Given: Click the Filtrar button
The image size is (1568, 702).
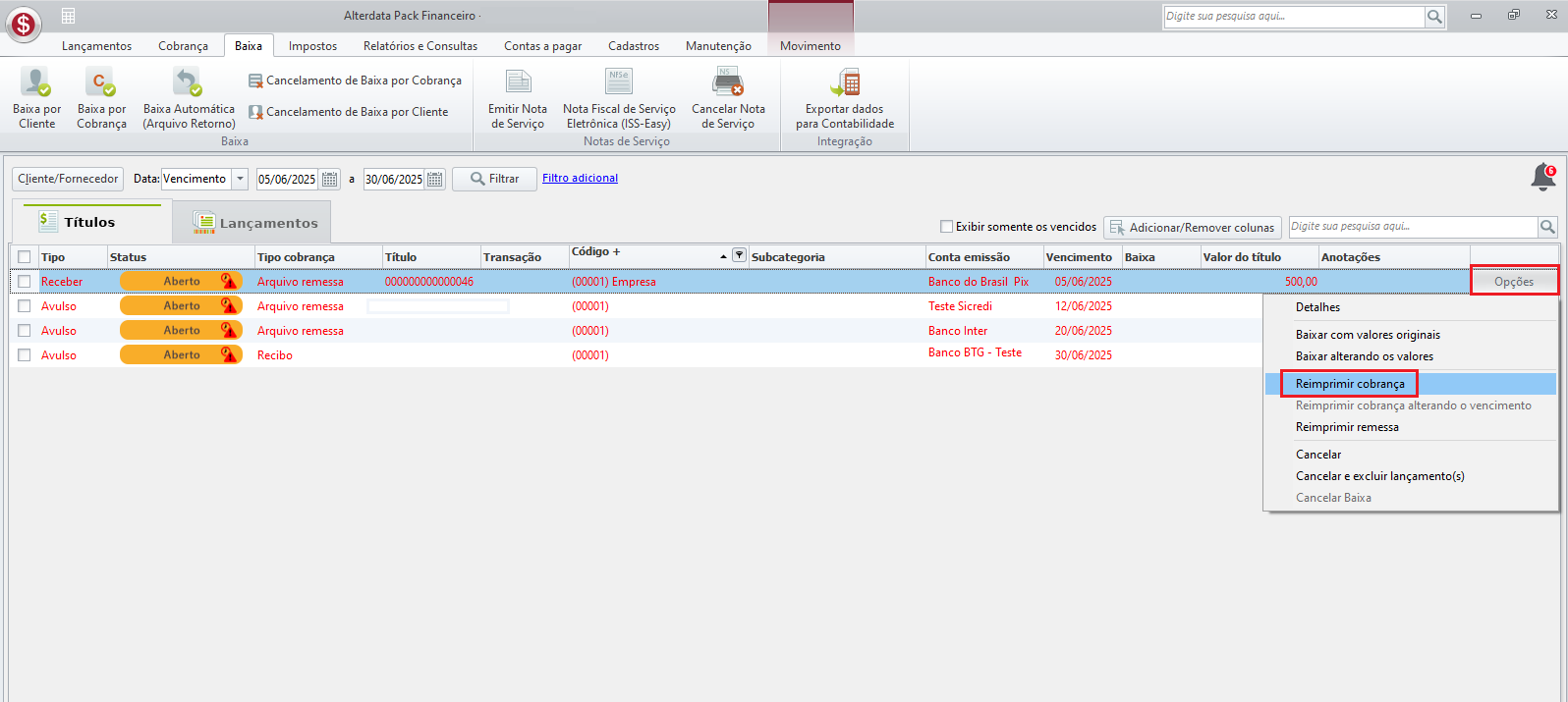Looking at the screenshot, I should [x=494, y=179].
